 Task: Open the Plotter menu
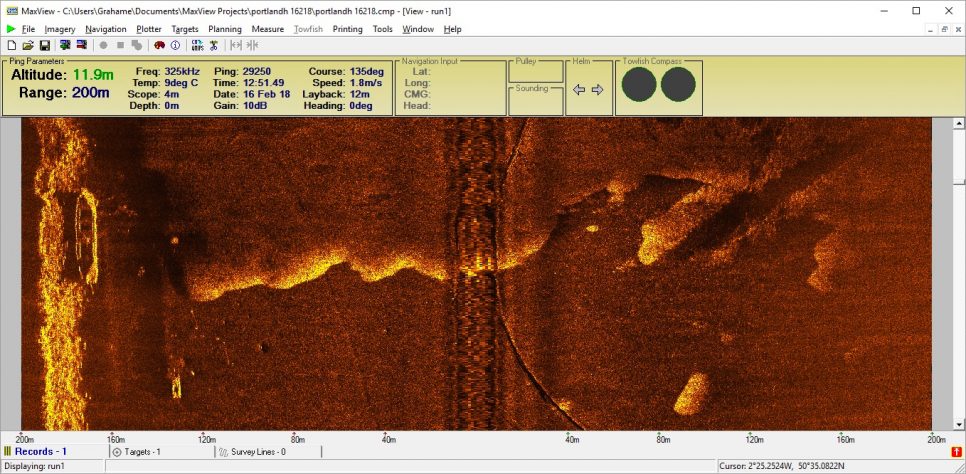(149, 29)
